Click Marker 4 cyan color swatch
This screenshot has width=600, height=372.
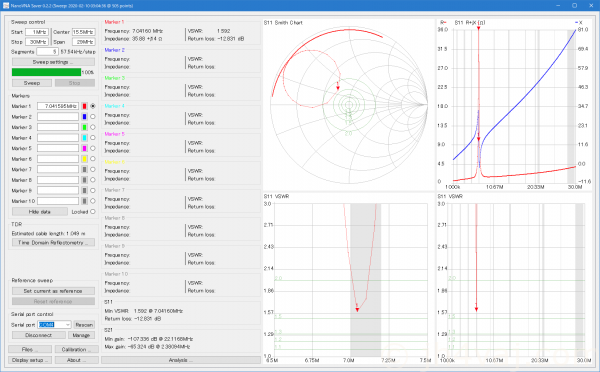[x=85, y=138]
